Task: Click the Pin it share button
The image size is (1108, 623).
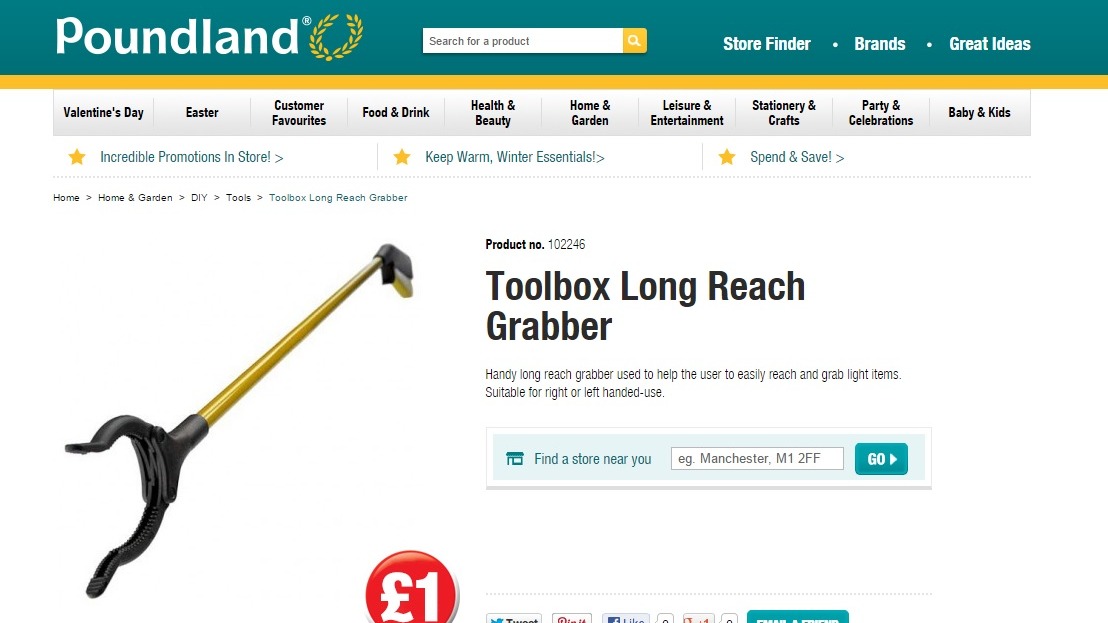Action: pyautogui.click(x=572, y=619)
